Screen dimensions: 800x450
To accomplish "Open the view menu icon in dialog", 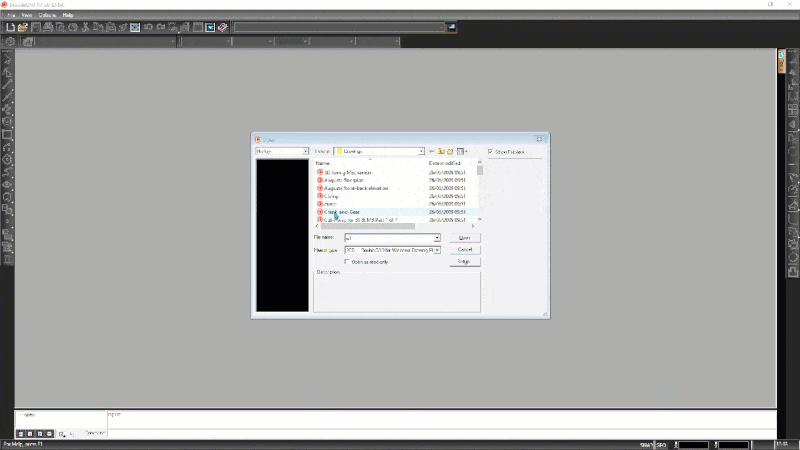I will point(462,152).
